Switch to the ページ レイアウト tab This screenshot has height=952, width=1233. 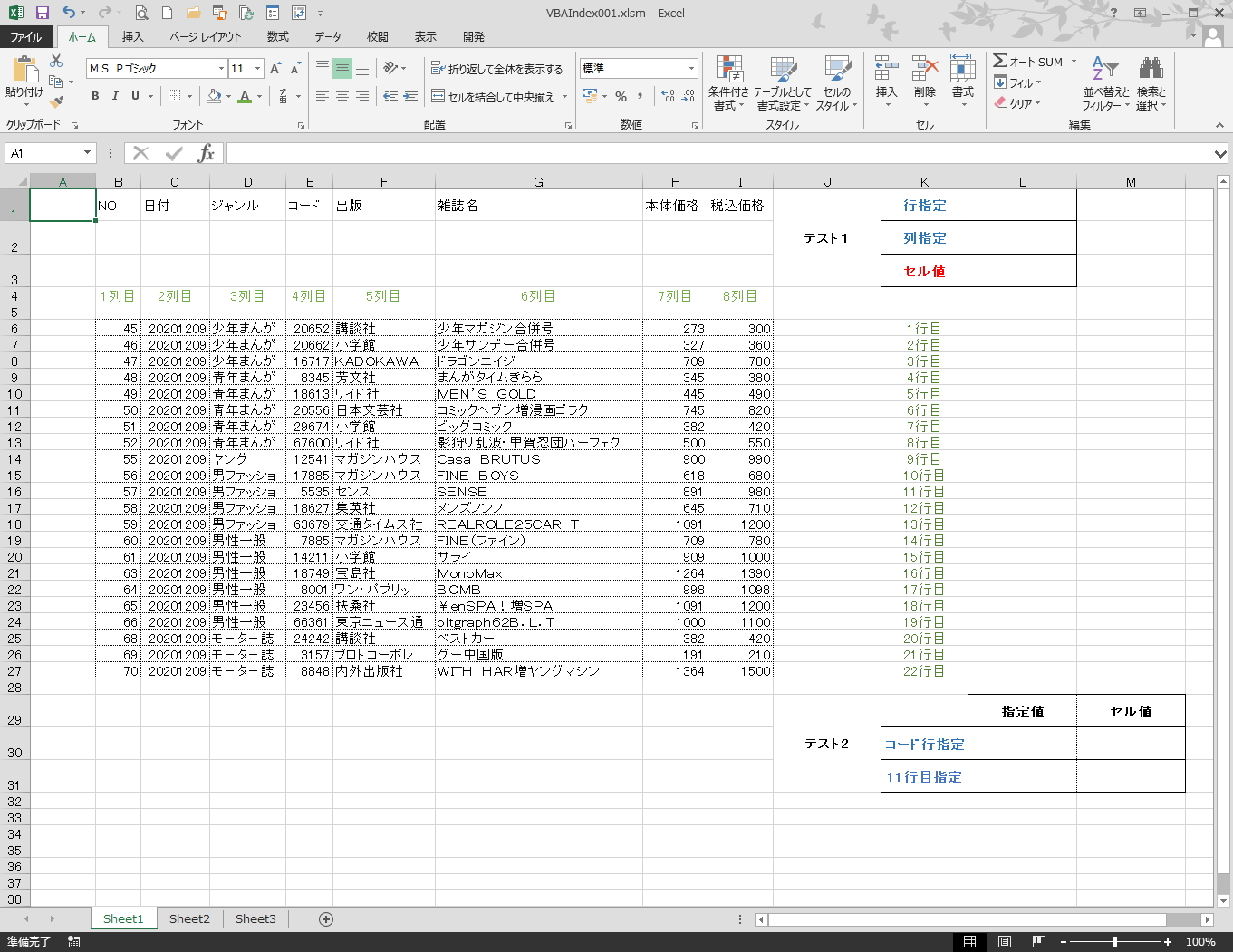(x=206, y=37)
